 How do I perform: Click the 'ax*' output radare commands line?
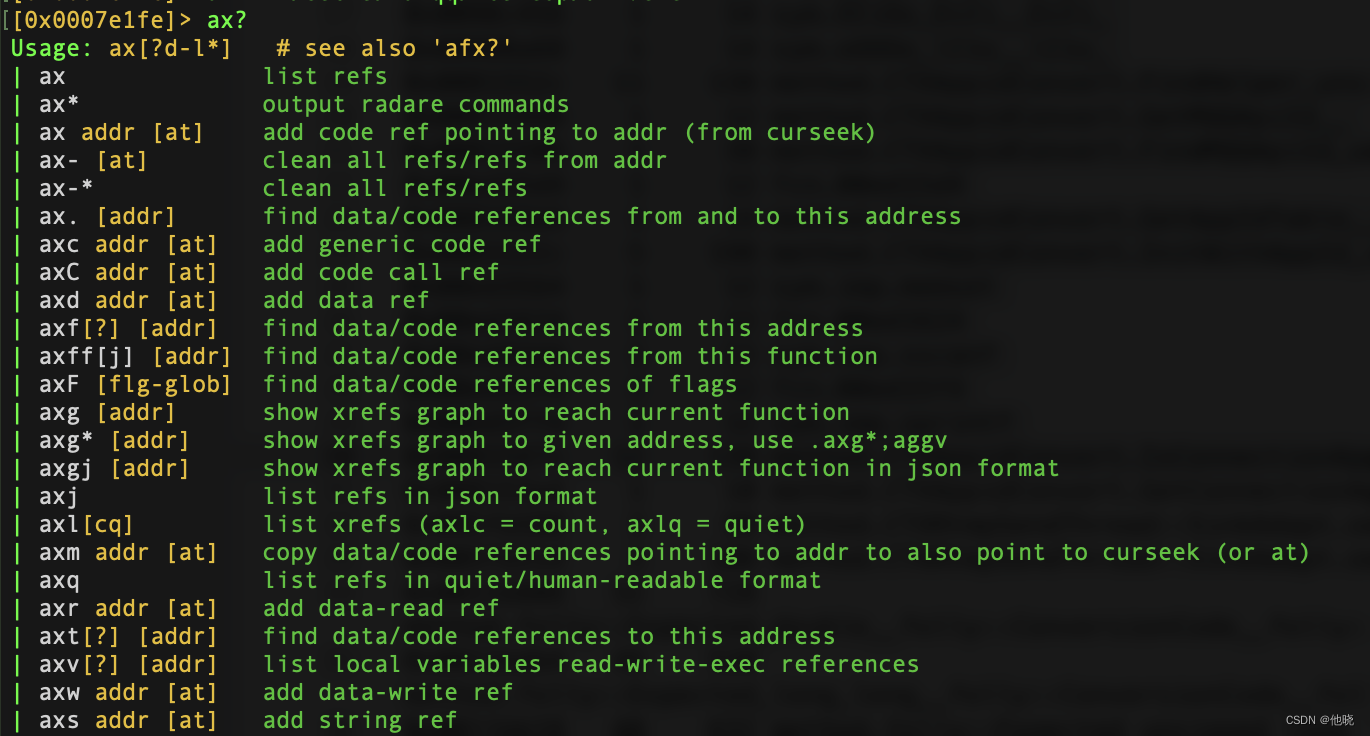pyautogui.click(x=59, y=104)
